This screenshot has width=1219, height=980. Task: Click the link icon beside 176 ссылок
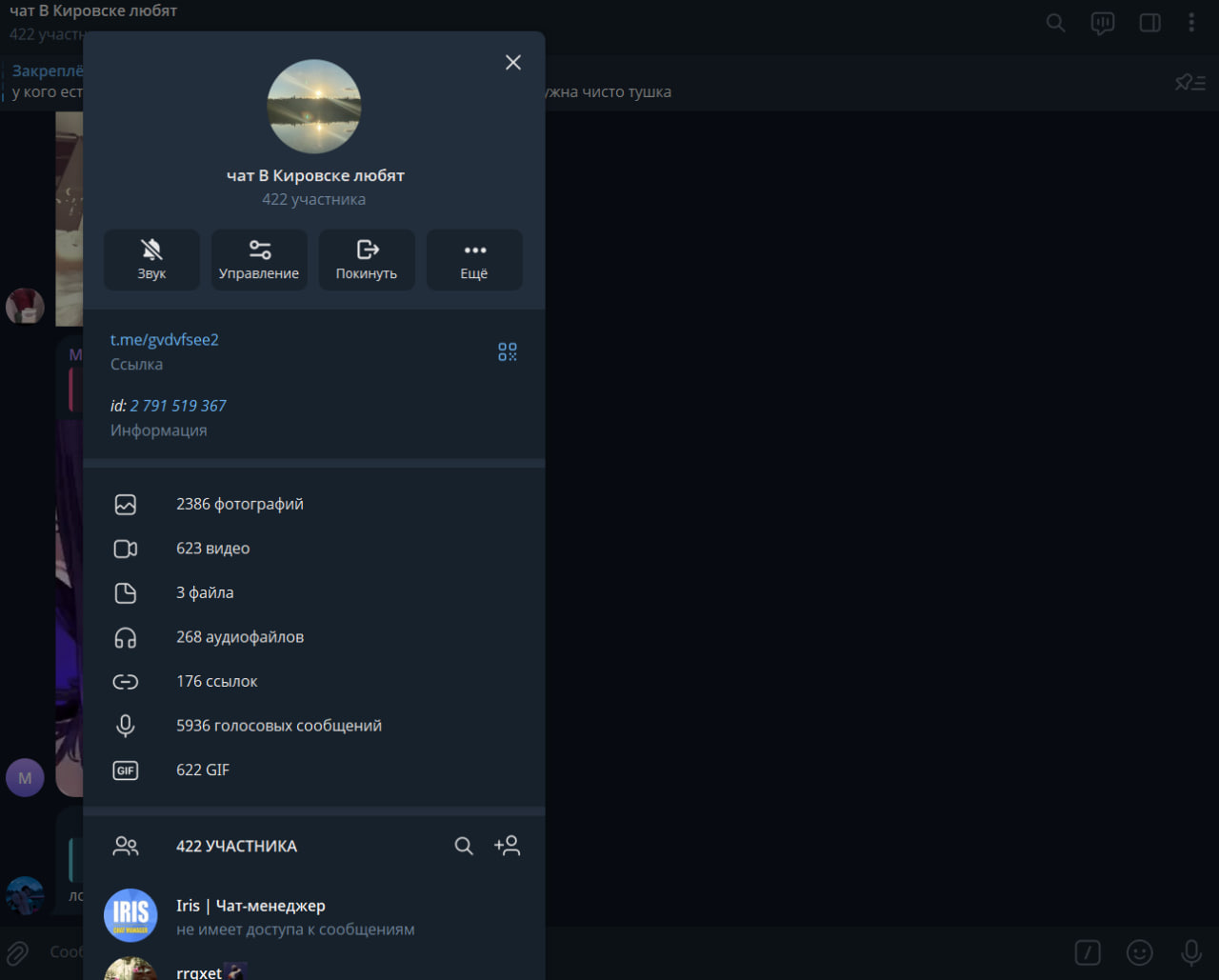pyautogui.click(x=126, y=682)
